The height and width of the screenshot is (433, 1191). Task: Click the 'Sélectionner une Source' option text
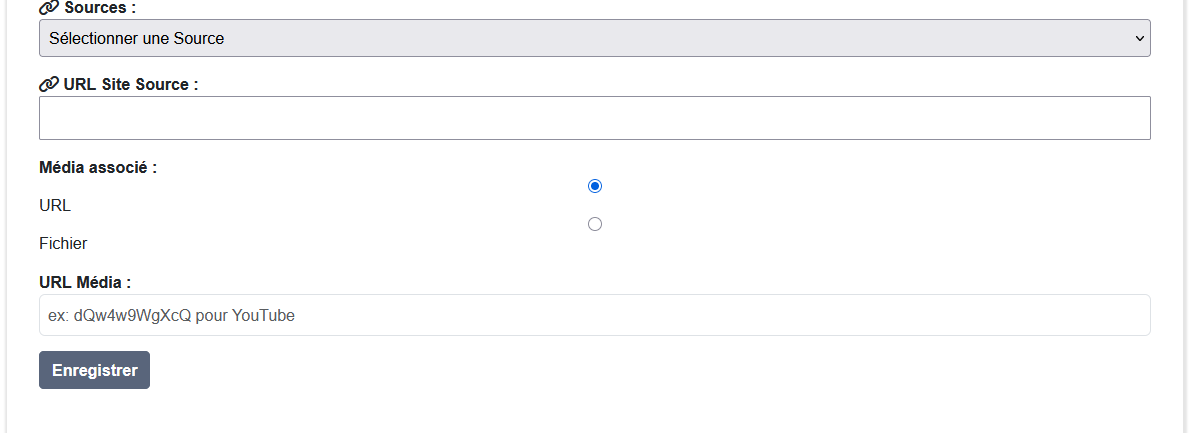pyautogui.click(x=136, y=38)
